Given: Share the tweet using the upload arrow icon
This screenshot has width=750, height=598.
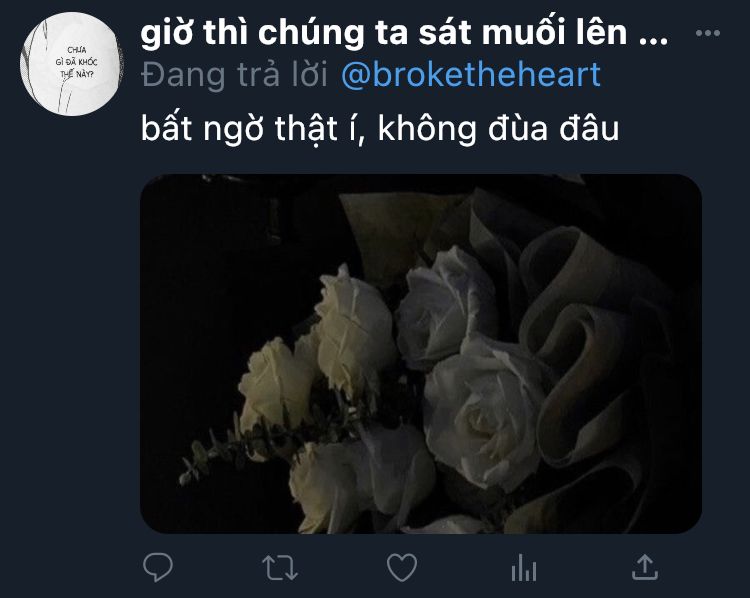Looking at the screenshot, I should [645, 567].
